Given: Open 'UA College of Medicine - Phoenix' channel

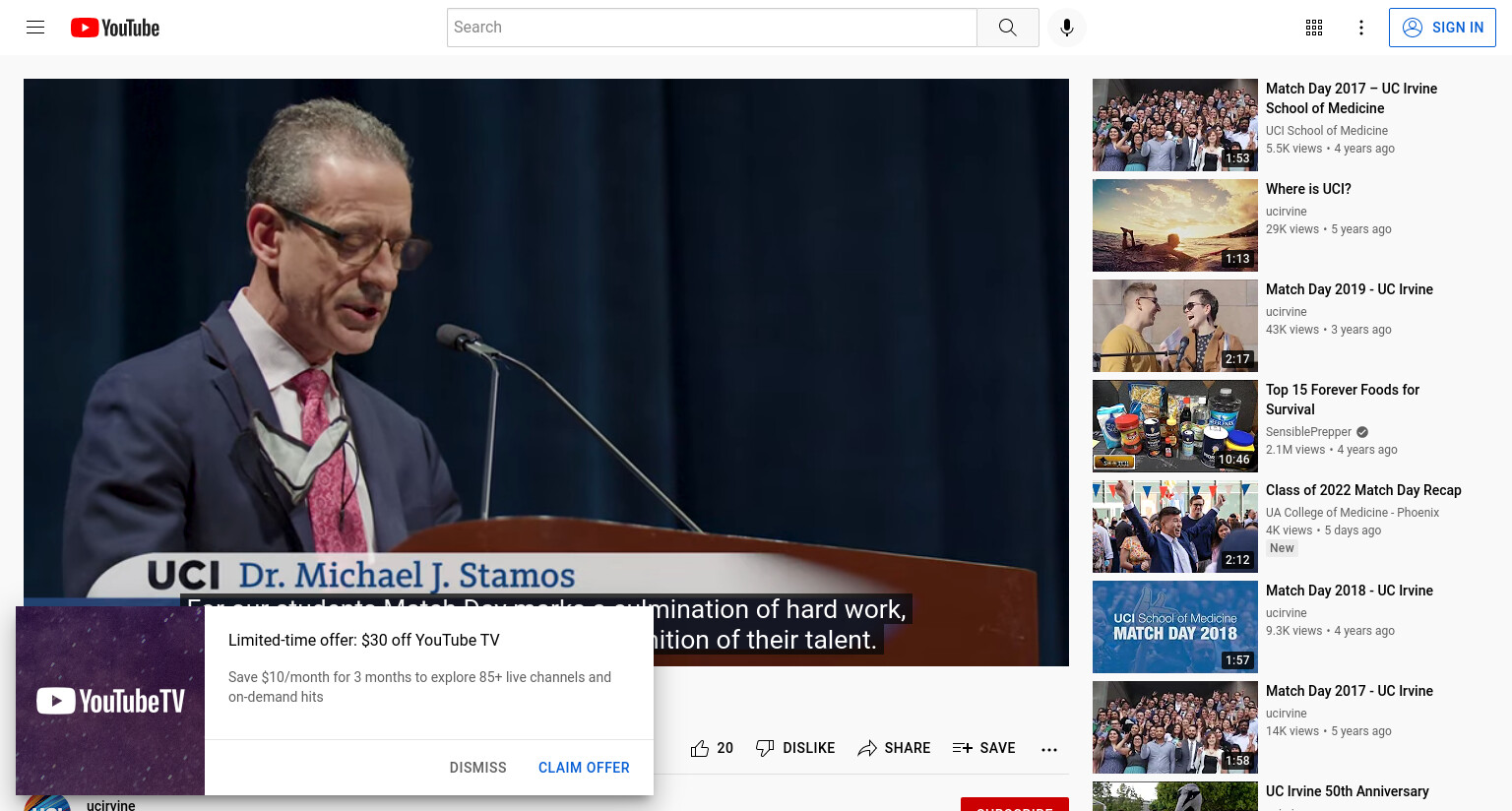Looking at the screenshot, I should (1353, 513).
